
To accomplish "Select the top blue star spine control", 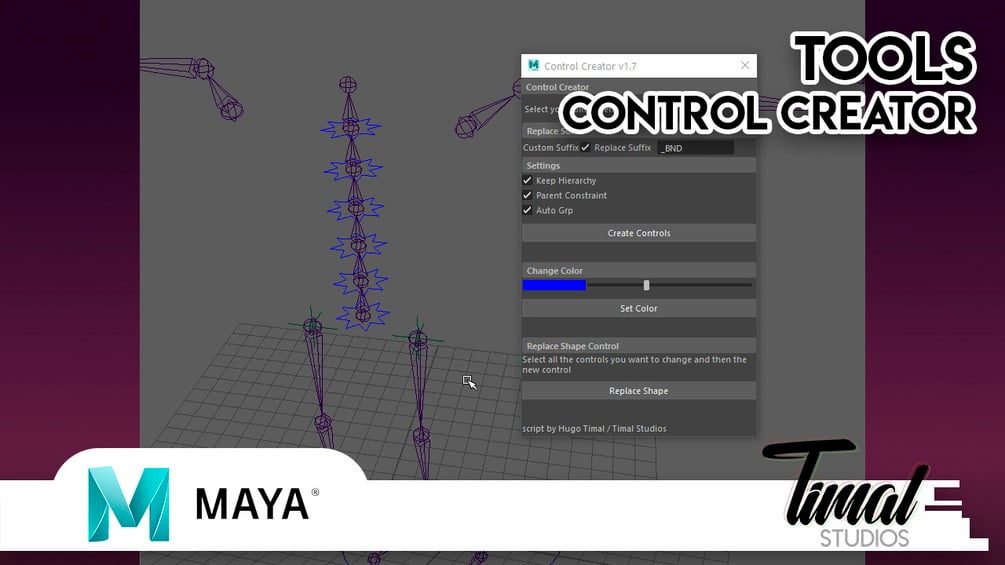I will [x=351, y=128].
